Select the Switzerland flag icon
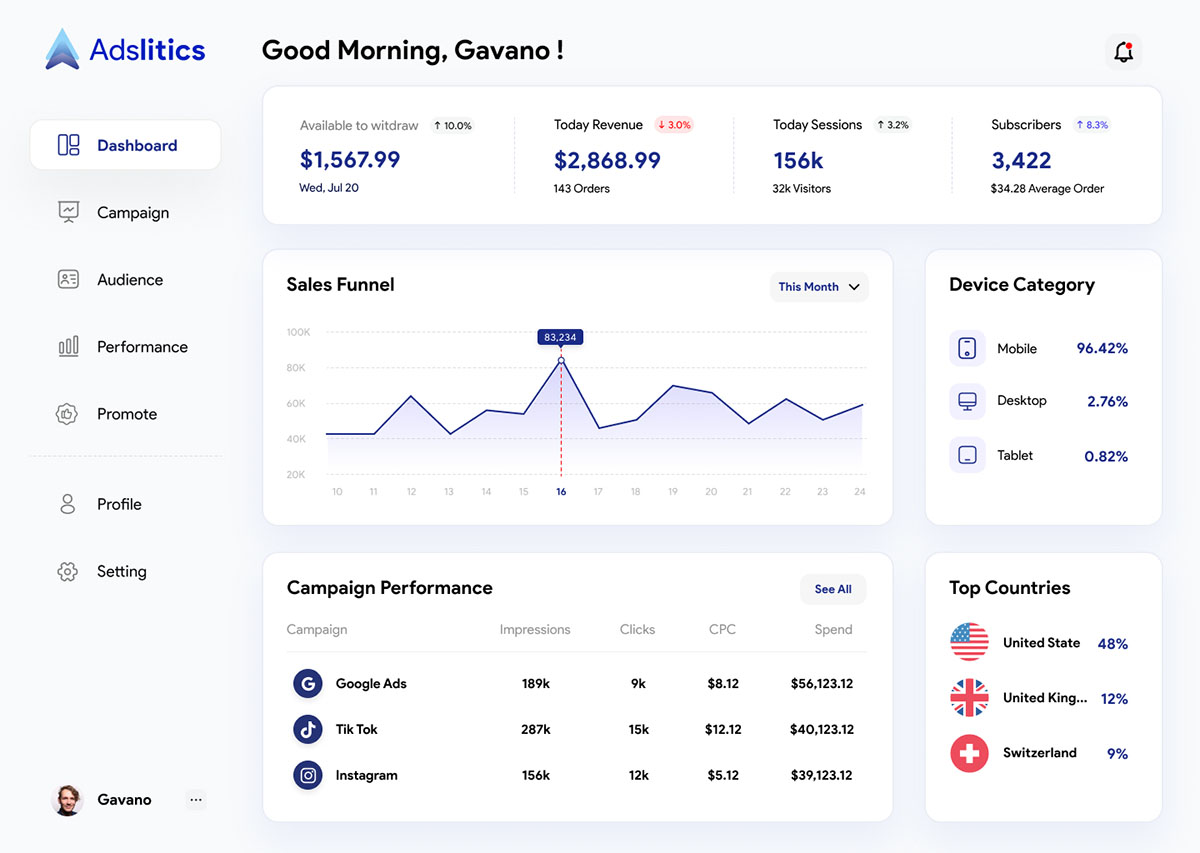The image size is (1200, 853). (x=969, y=753)
